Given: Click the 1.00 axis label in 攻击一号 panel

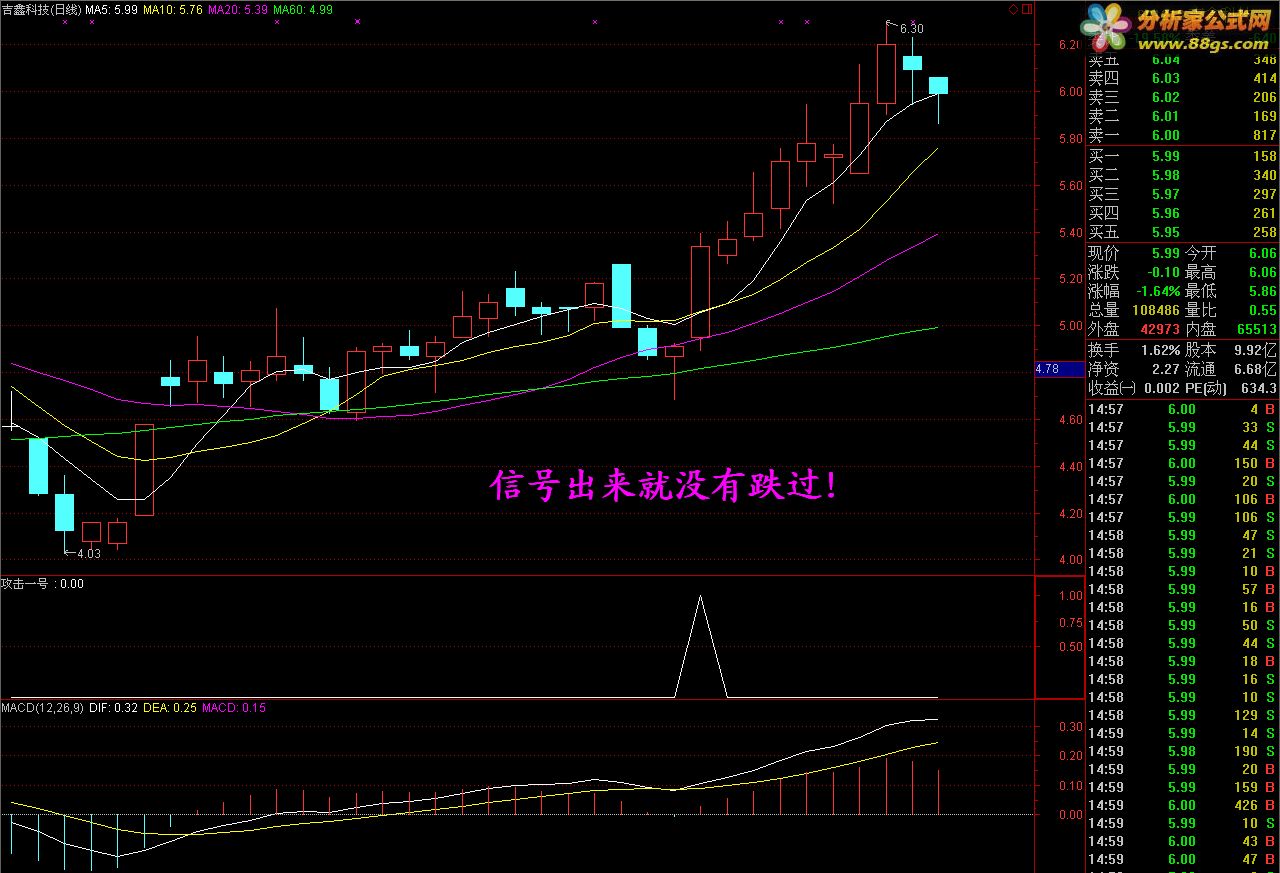Looking at the screenshot, I should click(1069, 595).
